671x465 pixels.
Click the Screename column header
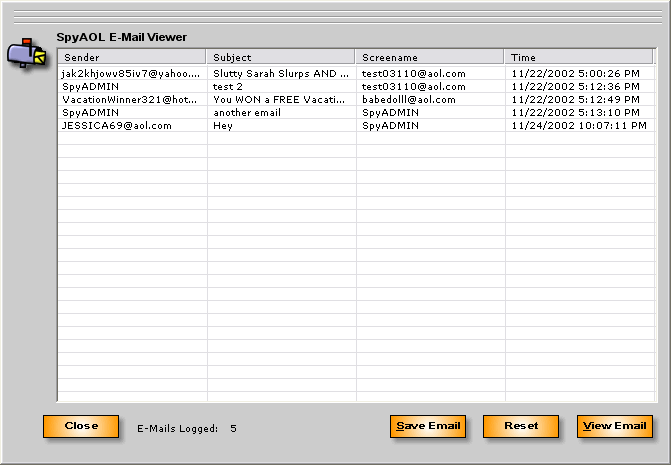click(x=430, y=58)
